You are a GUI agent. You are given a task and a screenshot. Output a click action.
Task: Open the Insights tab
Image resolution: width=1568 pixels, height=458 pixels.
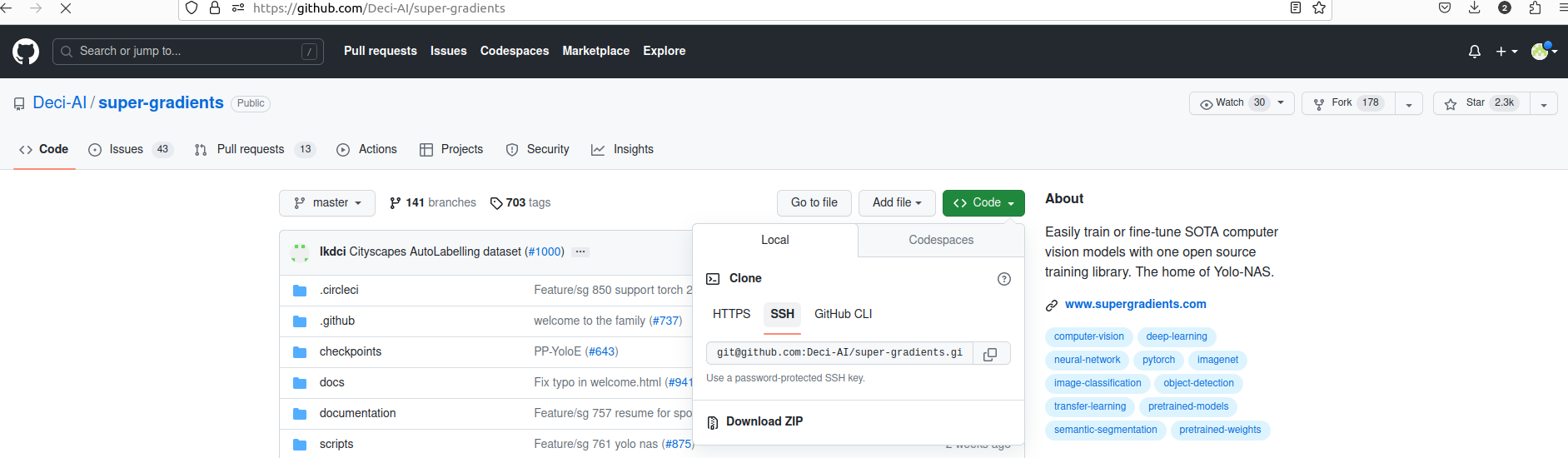(x=622, y=150)
